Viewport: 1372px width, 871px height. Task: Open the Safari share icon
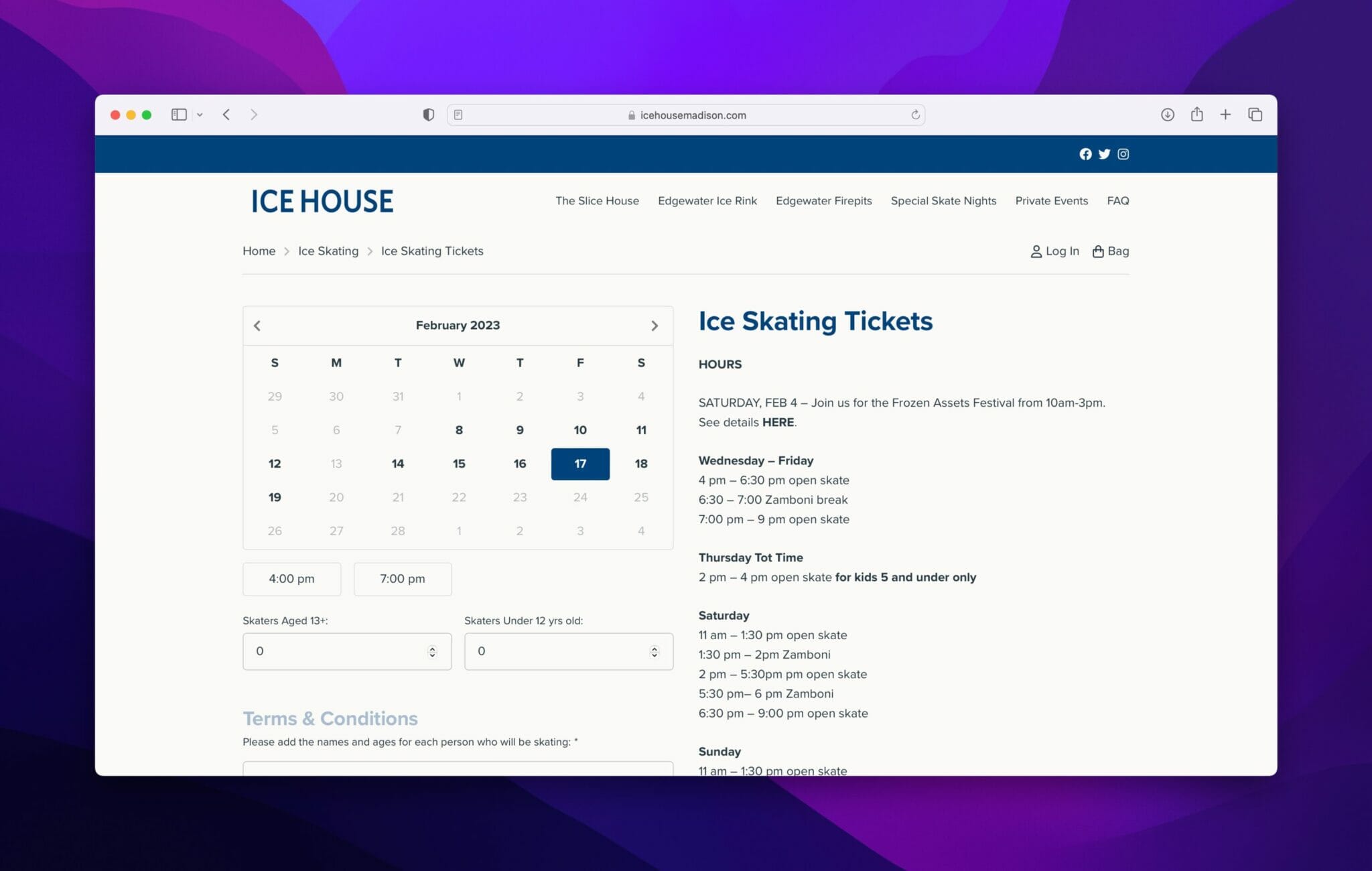(x=1197, y=114)
